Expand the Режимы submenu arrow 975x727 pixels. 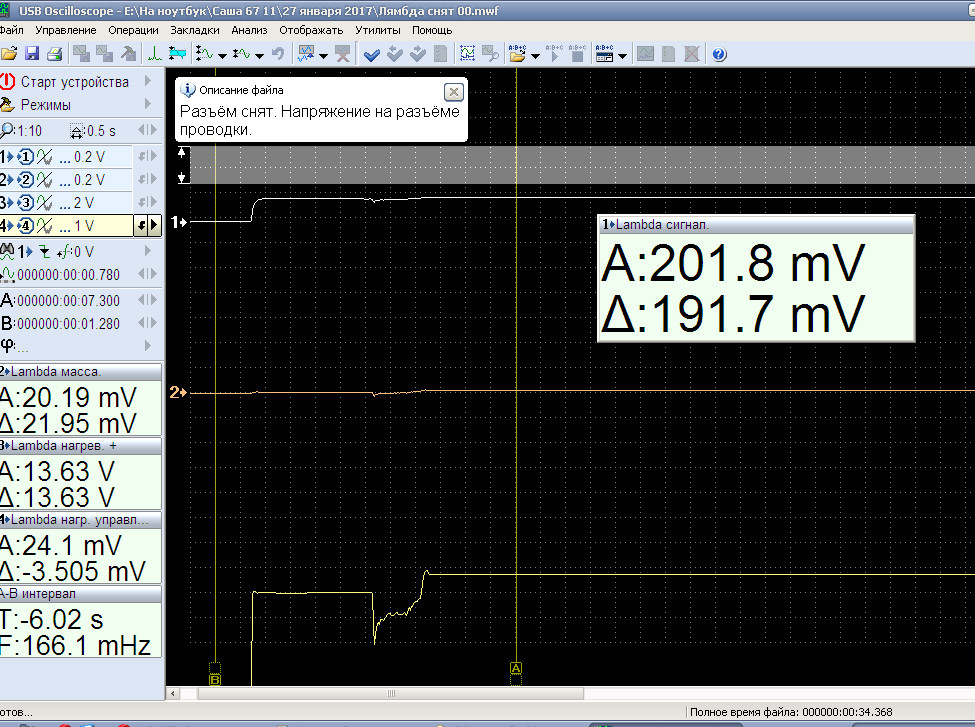pyautogui.click(x=149, y=104)
